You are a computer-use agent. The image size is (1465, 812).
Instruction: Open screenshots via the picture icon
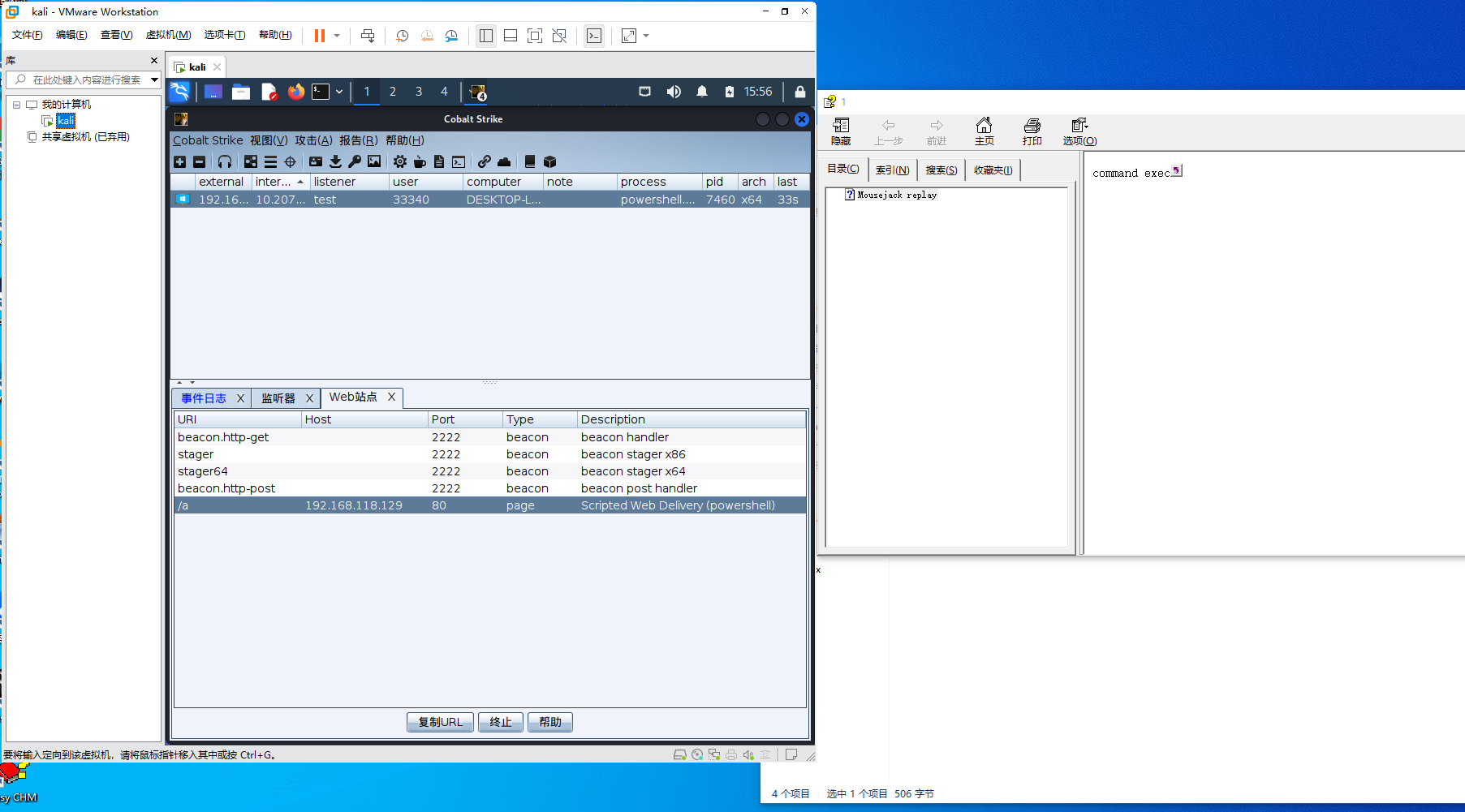374,161
